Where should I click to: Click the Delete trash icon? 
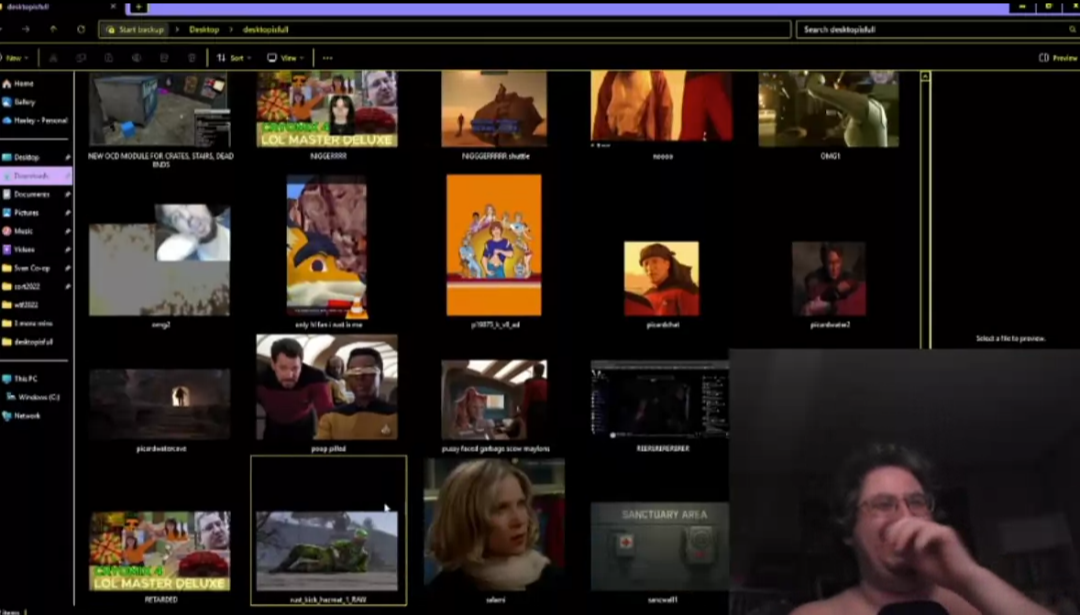191,58
